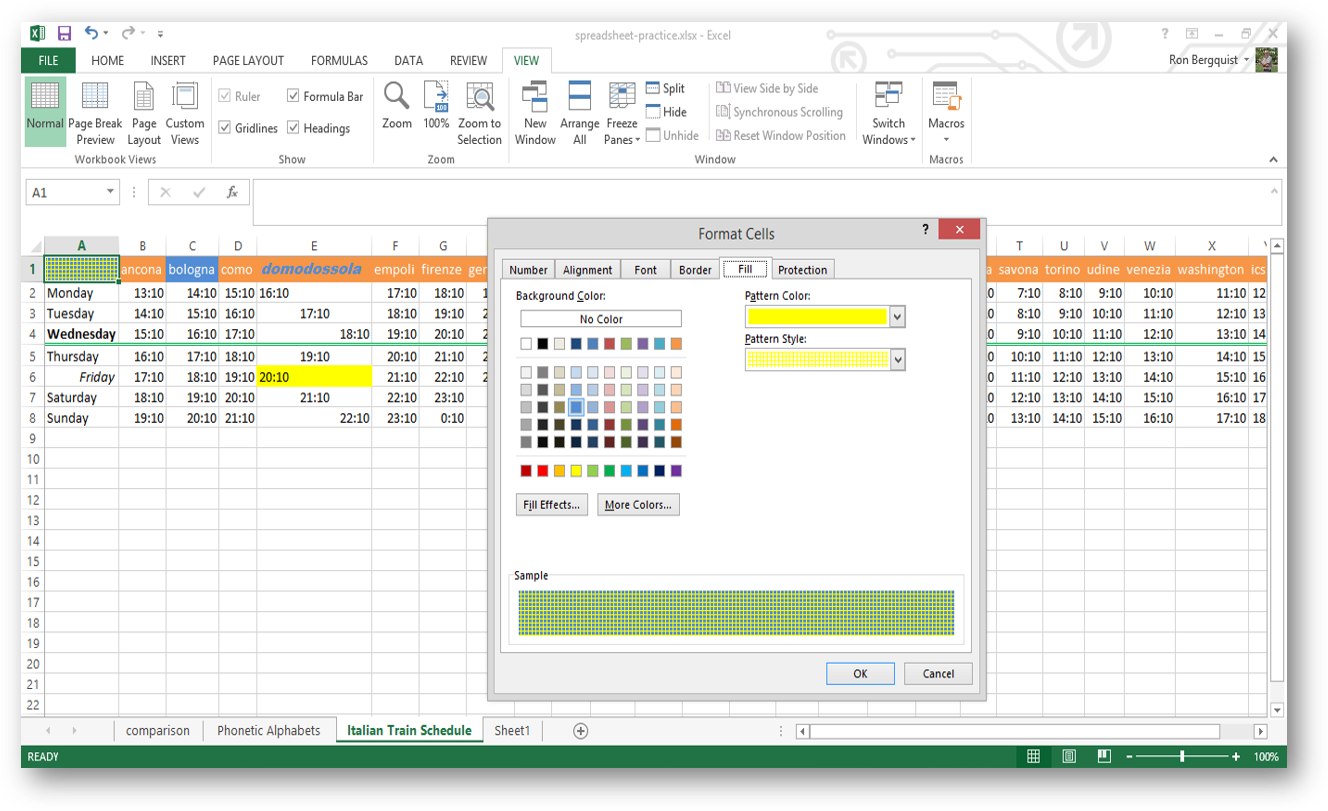Uncheck the Gridlines checkbox

point(225,128)
